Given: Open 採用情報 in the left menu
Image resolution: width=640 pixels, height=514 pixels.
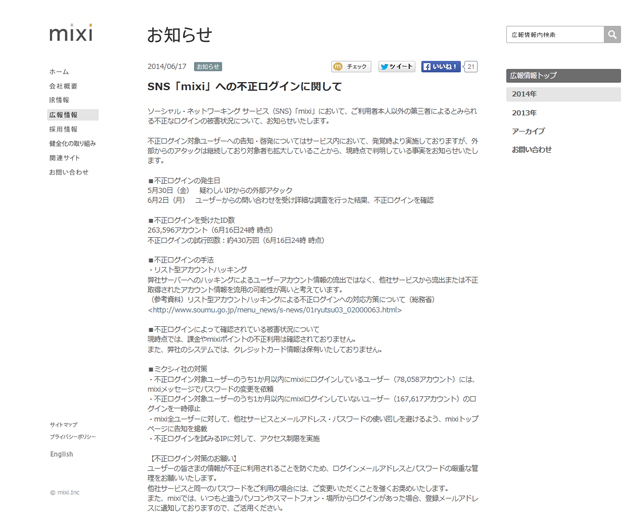Looking at the screenshot, I should [x=63, y=129].
